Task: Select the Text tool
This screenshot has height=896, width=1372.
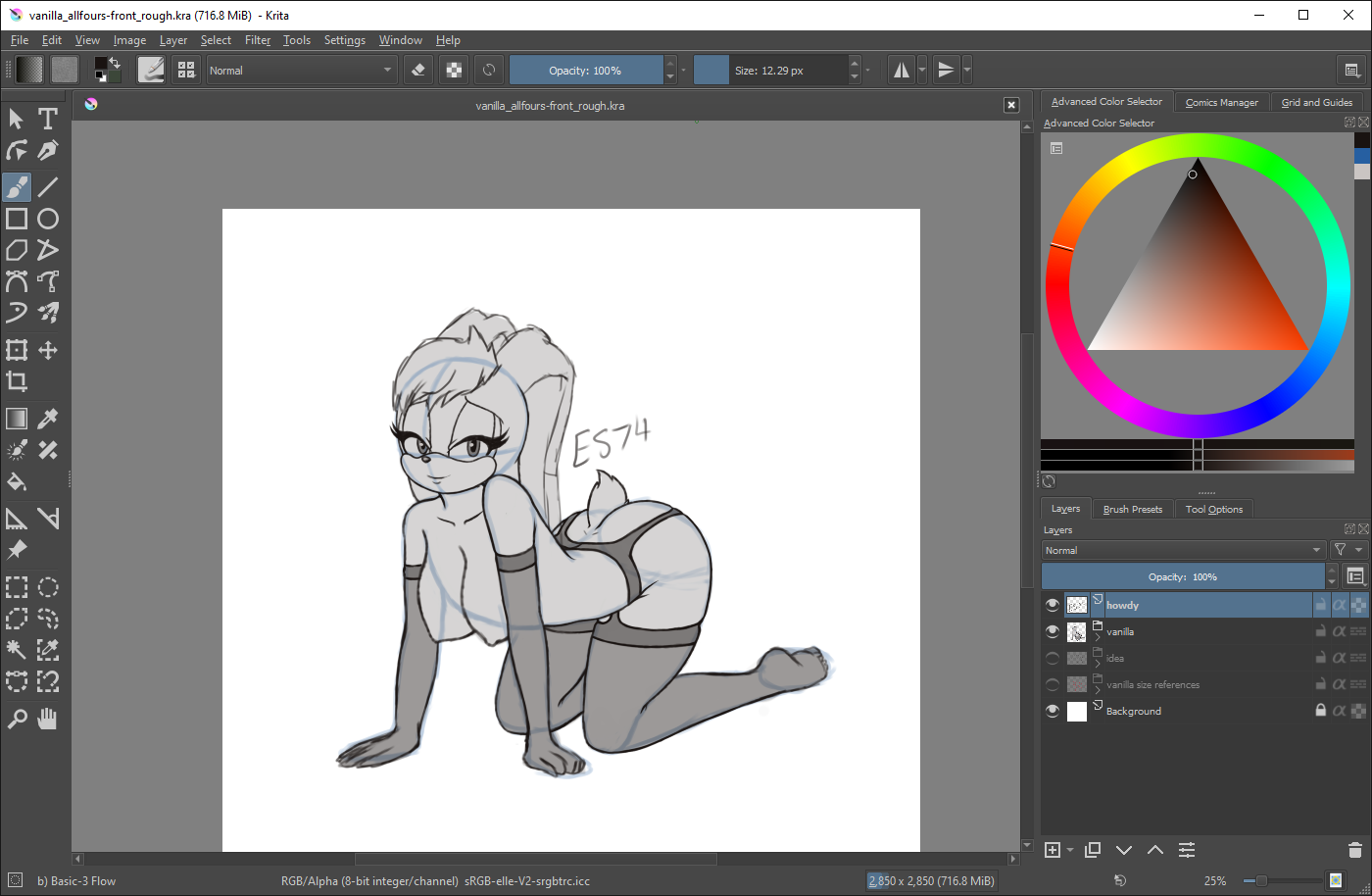Action: (48, 119)
